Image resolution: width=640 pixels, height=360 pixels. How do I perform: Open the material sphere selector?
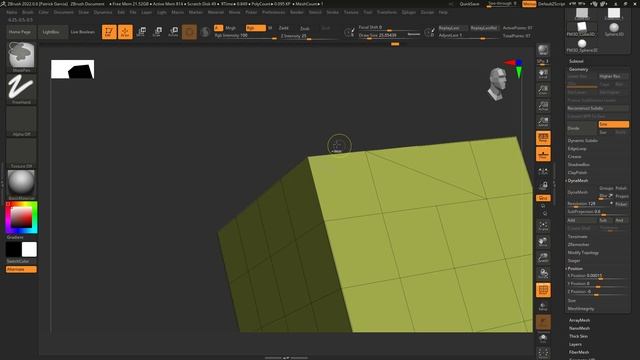click(x=21, y=185)
